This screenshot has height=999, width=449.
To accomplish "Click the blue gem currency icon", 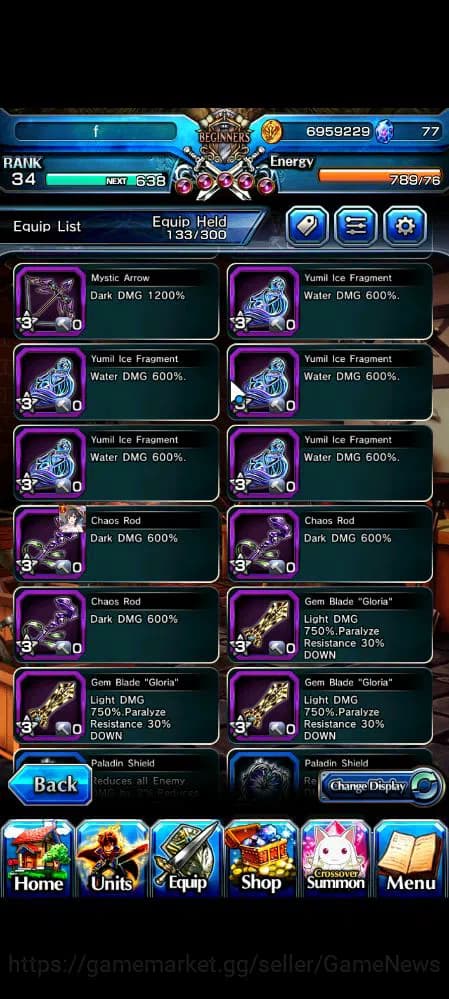I will click(x=383, y=132).
